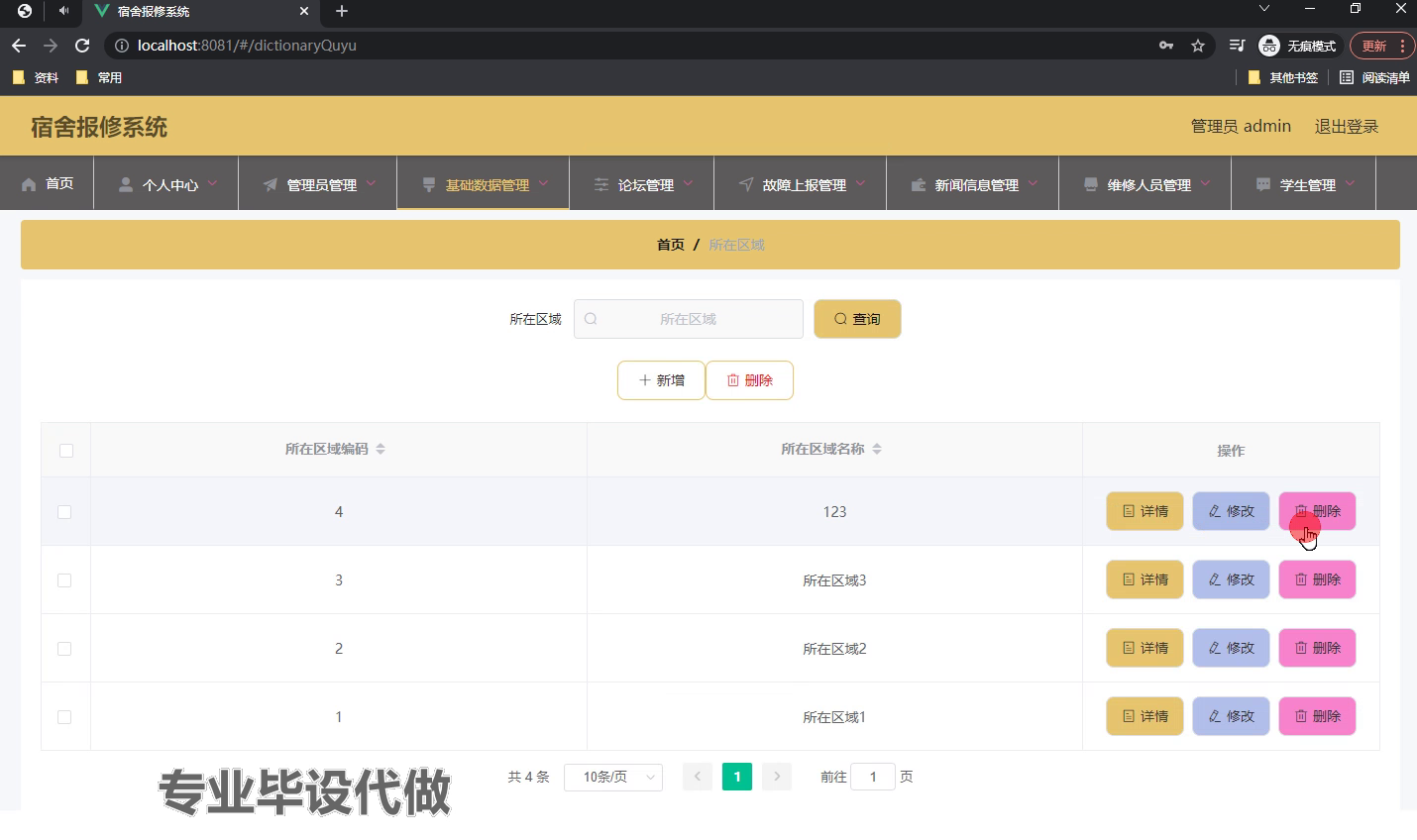
Task: Click the chat icon beside 学生管理
Action: tap(1263, 184)
